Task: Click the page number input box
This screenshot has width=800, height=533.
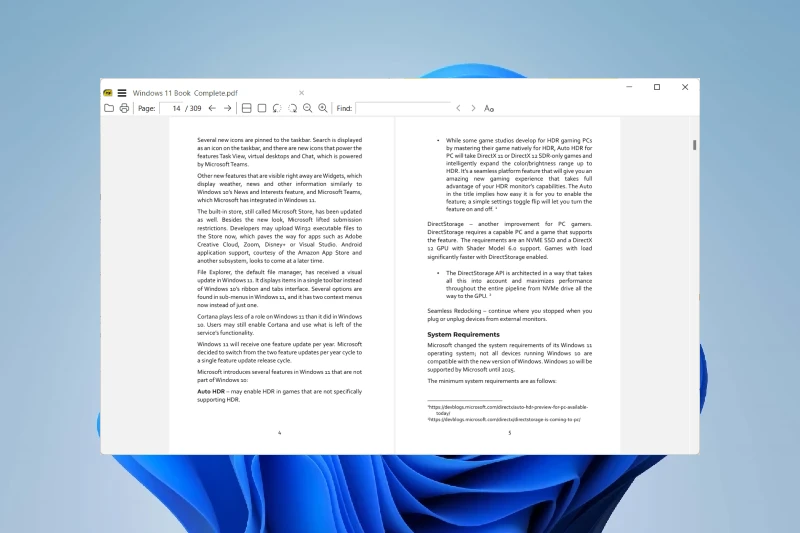Action: [171, 108]
